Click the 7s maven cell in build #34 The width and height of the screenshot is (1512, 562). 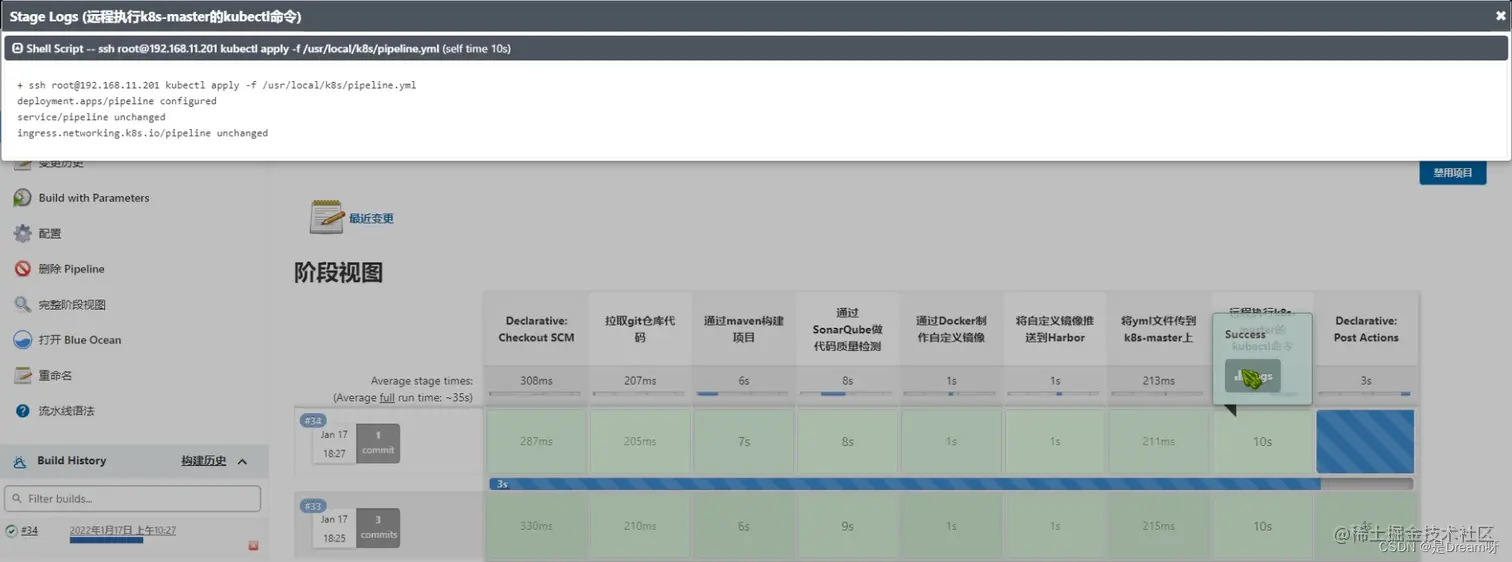(744, 441)
